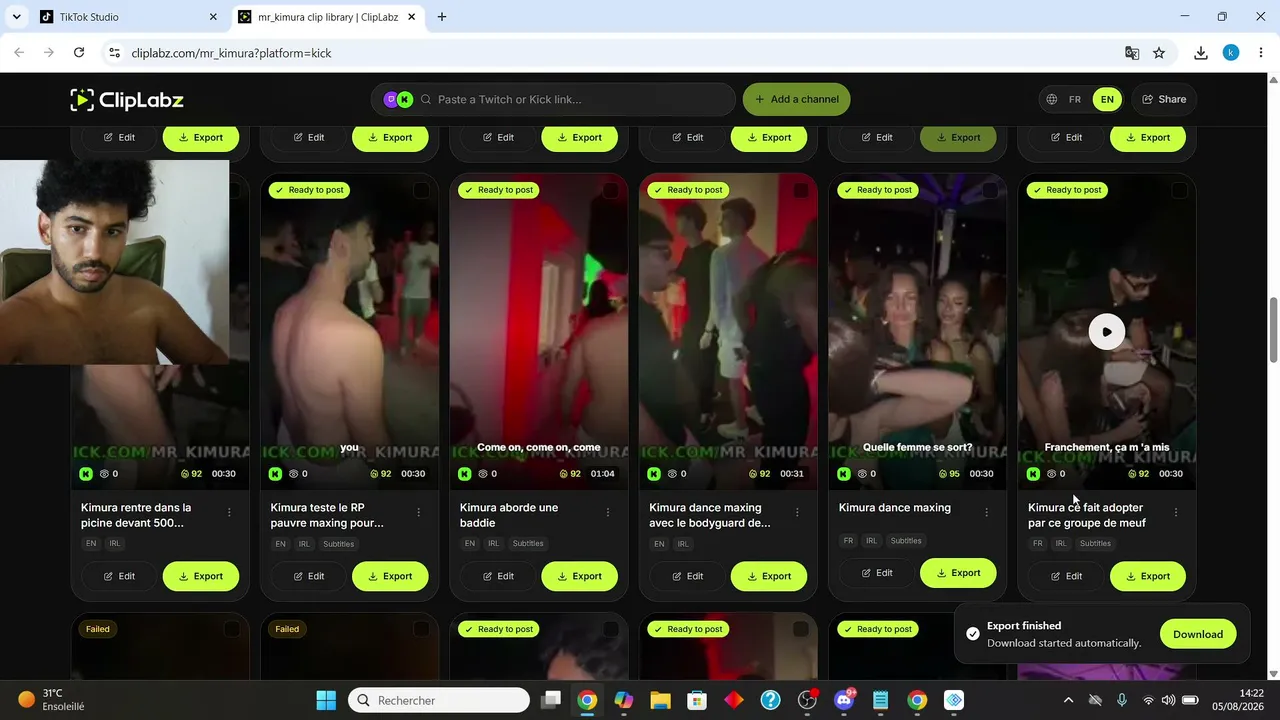Click the score 95 flame icon
1280x720 pixels.
click(943, 474)
